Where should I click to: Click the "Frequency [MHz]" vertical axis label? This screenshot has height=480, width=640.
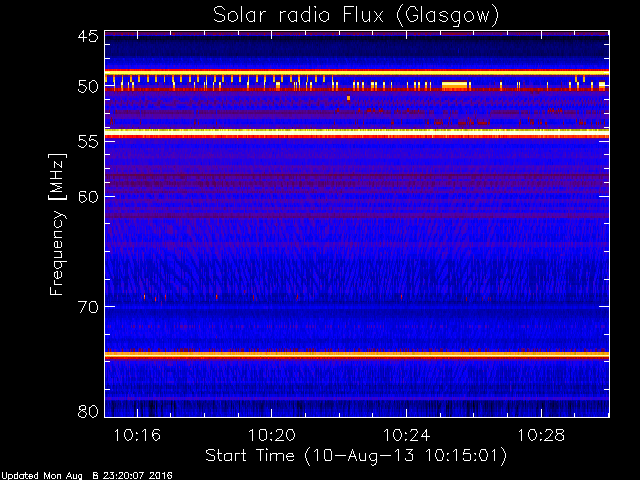(58, 223)
